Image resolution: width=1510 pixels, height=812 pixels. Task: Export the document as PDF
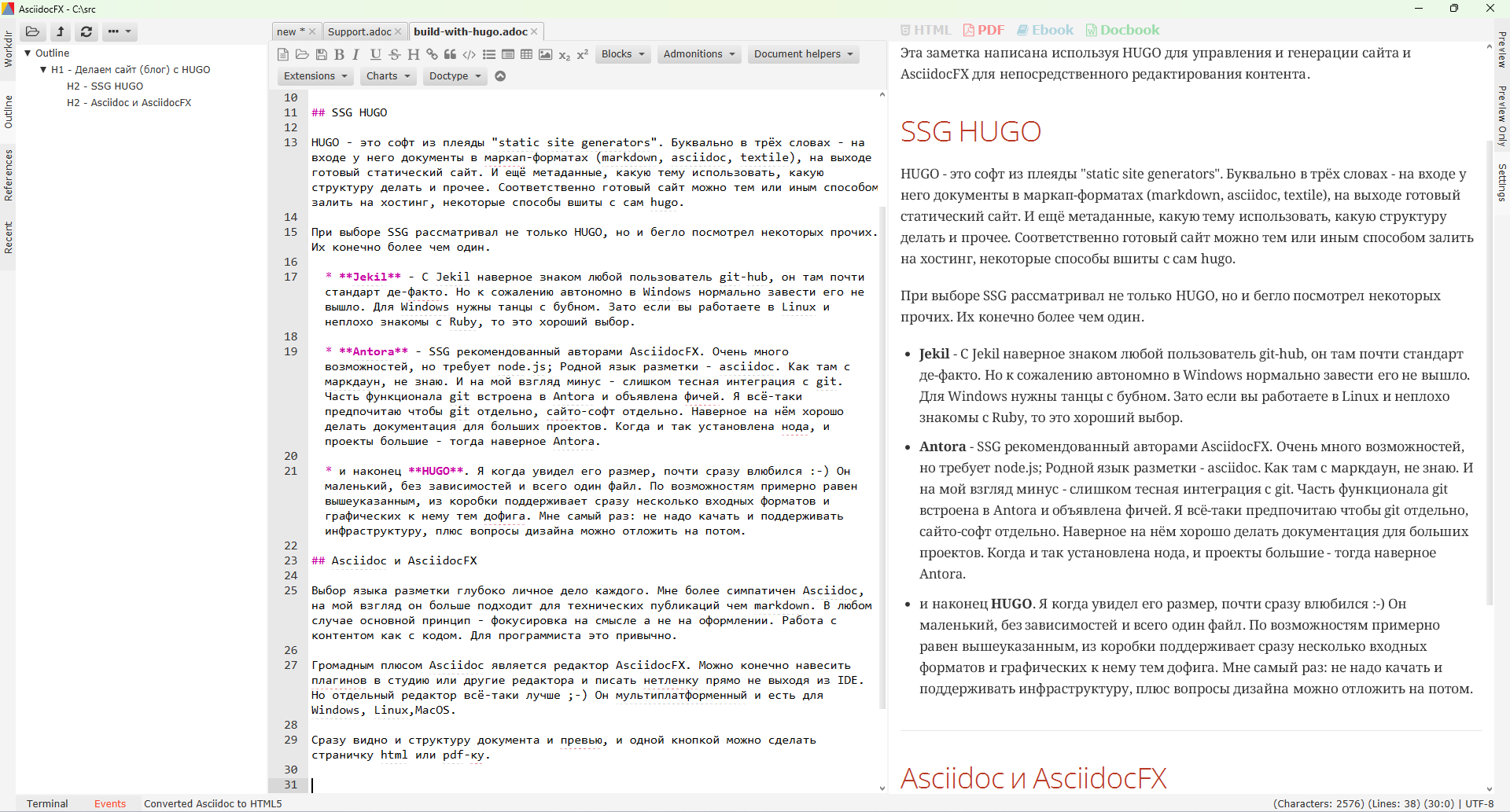(984, 30)
